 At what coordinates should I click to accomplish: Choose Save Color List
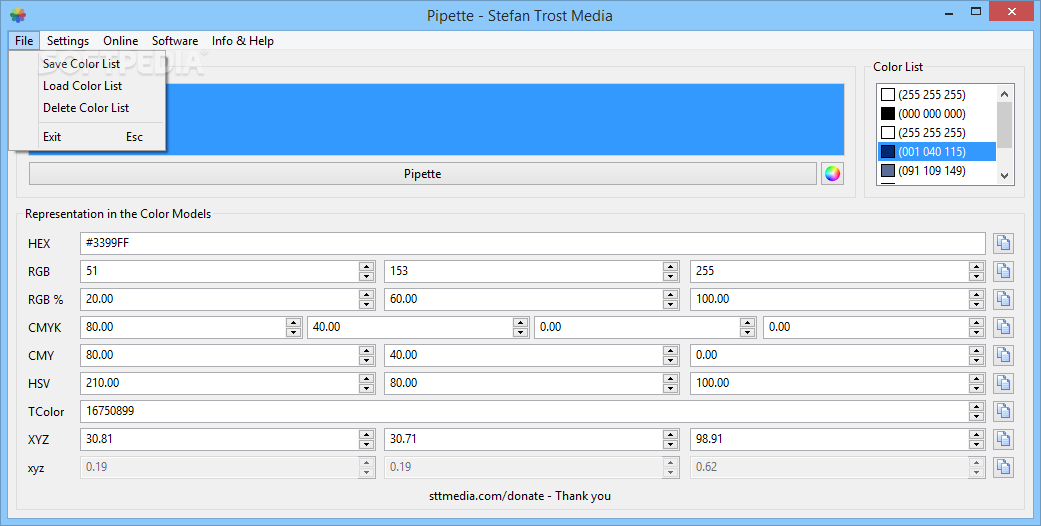pyautogui.click(x=87, y=64)
